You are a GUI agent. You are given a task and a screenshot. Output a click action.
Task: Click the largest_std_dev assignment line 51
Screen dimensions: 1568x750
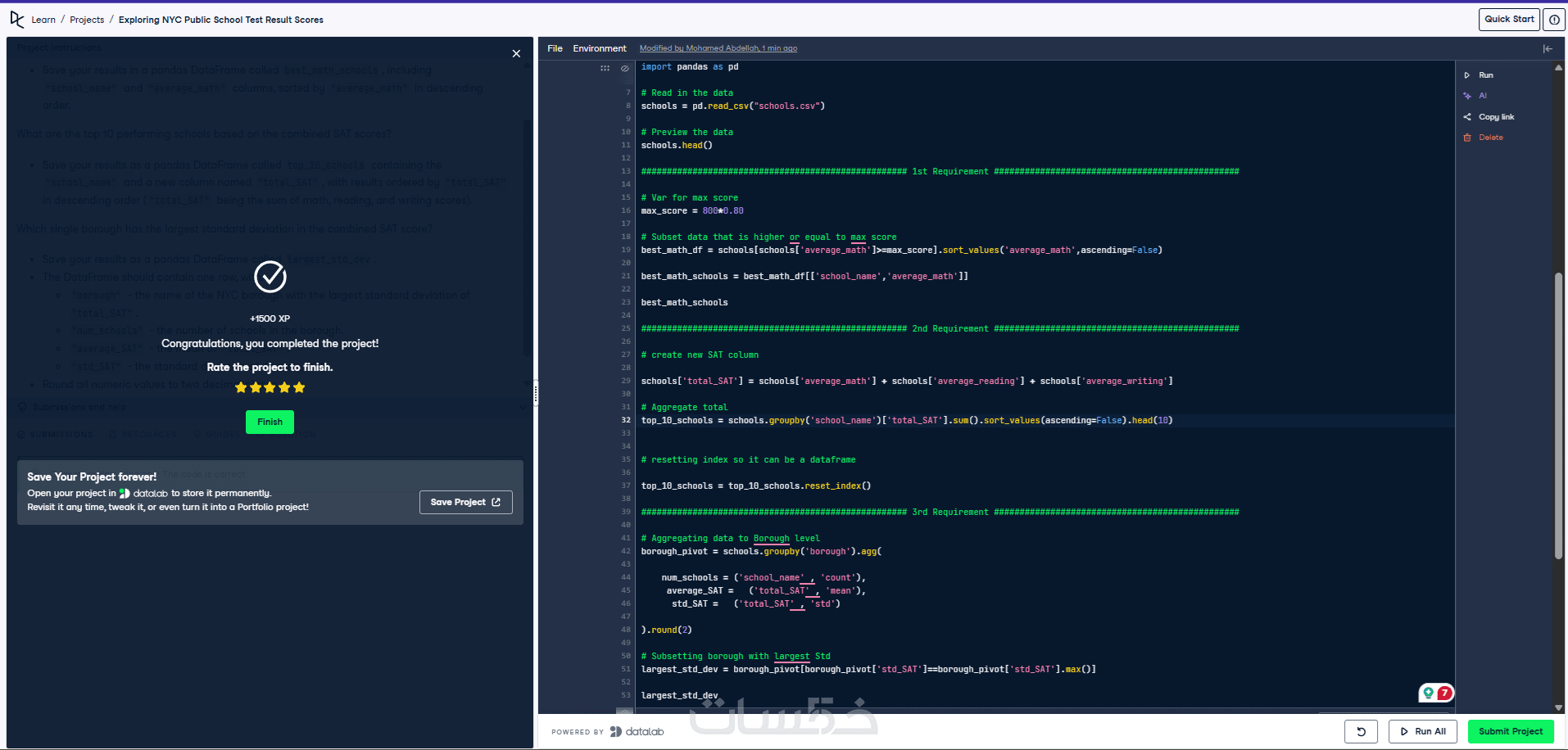[868, 670]
